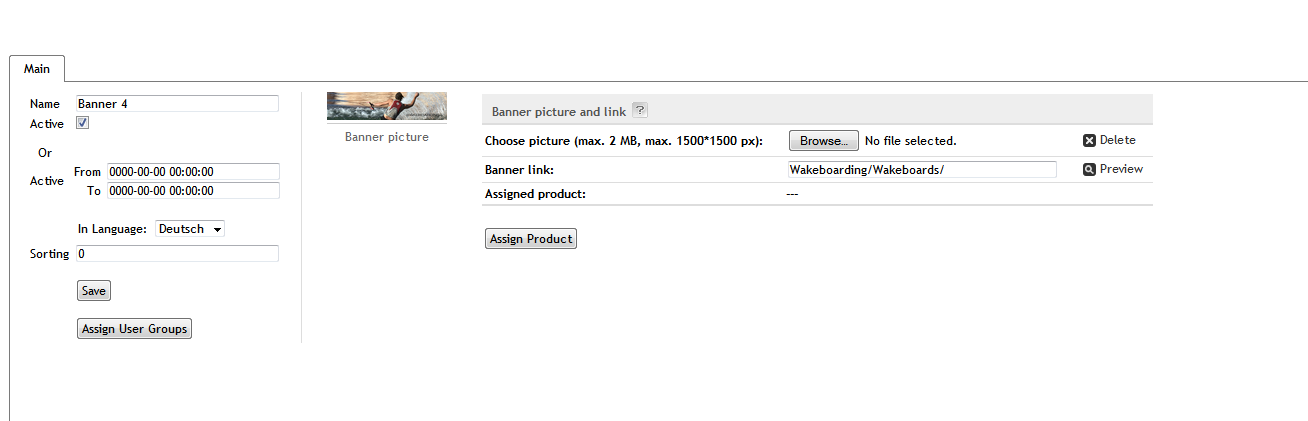Open the In Language dropdown
The height and width of the screenshot is (421, 1308).
190,229
